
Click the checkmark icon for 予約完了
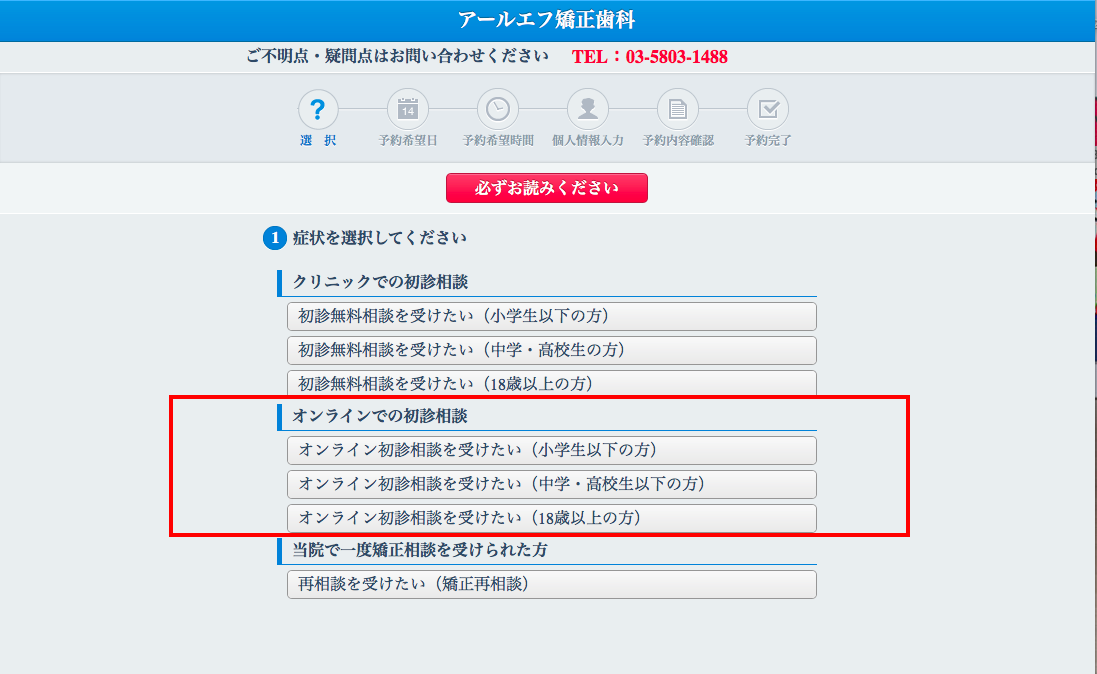click(x=768, y=109)
